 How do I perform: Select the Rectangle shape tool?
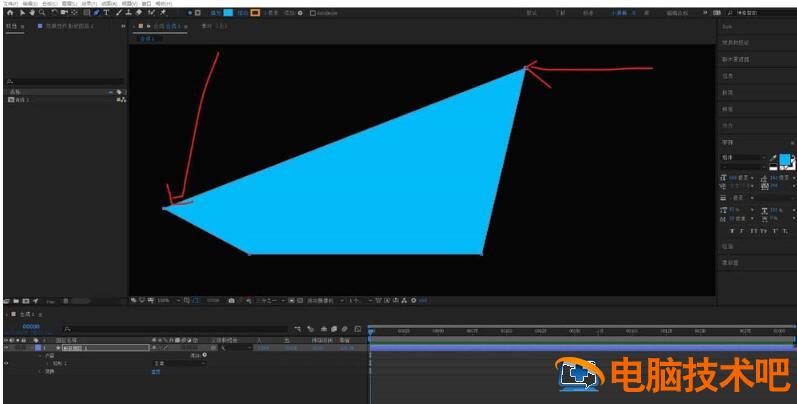pos(87,13)
